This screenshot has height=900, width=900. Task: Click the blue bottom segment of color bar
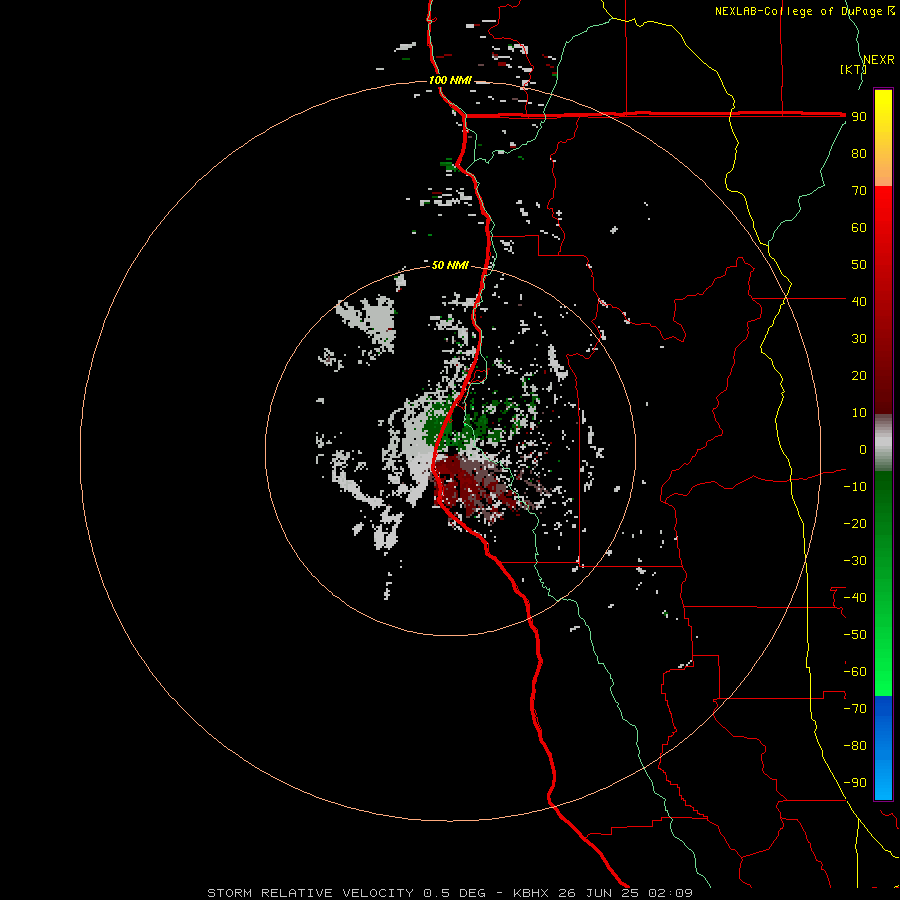click(x=883, y=748)
